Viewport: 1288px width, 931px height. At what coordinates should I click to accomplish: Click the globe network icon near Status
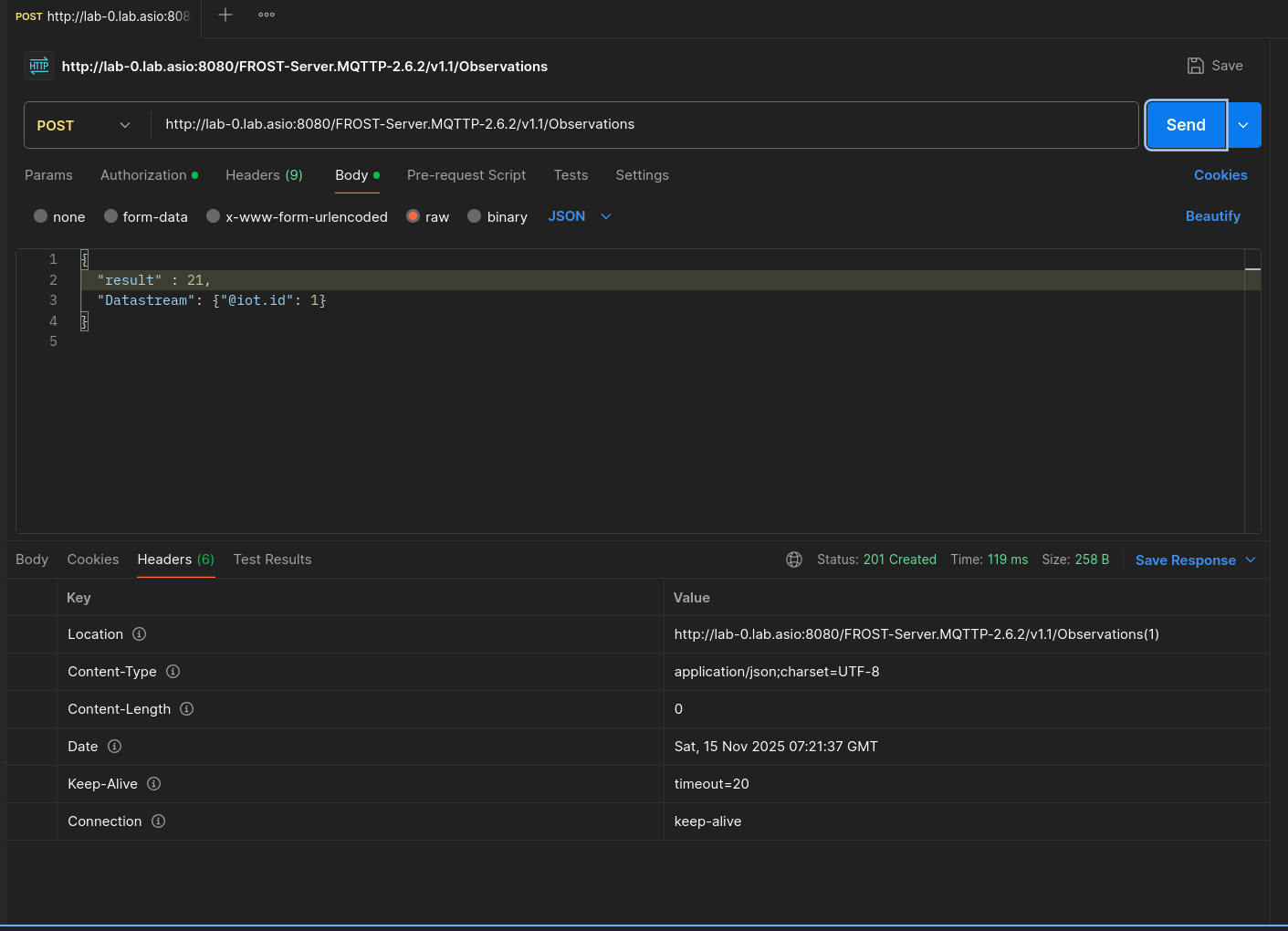coord(794,560)
